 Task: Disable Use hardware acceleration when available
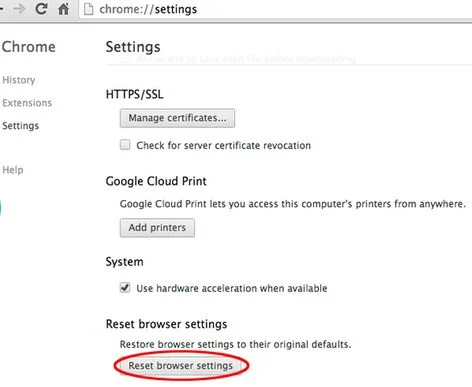pos(125,287)
